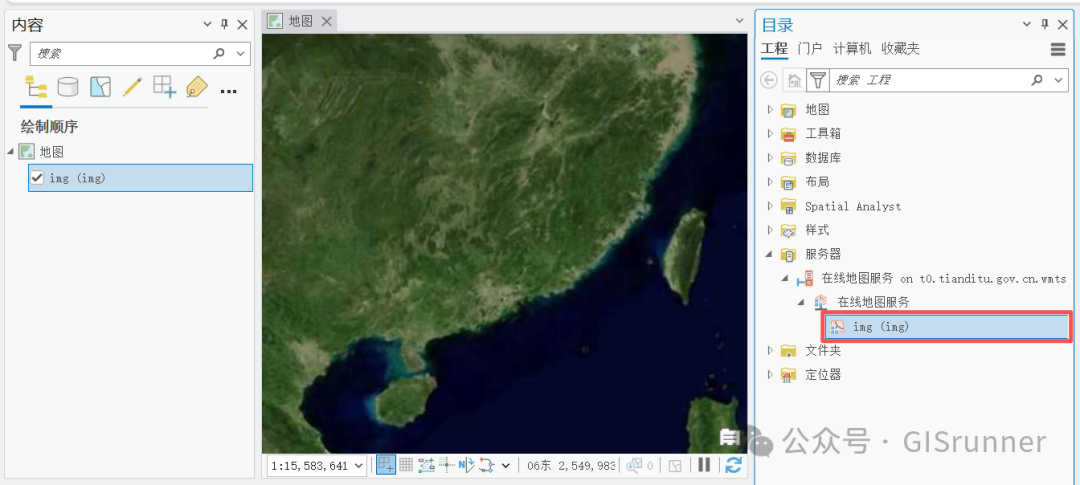Viewport: 1080px width, 485px height.
Task: Select the 数据库 item in Catalog tree
Action: (823, 158)
